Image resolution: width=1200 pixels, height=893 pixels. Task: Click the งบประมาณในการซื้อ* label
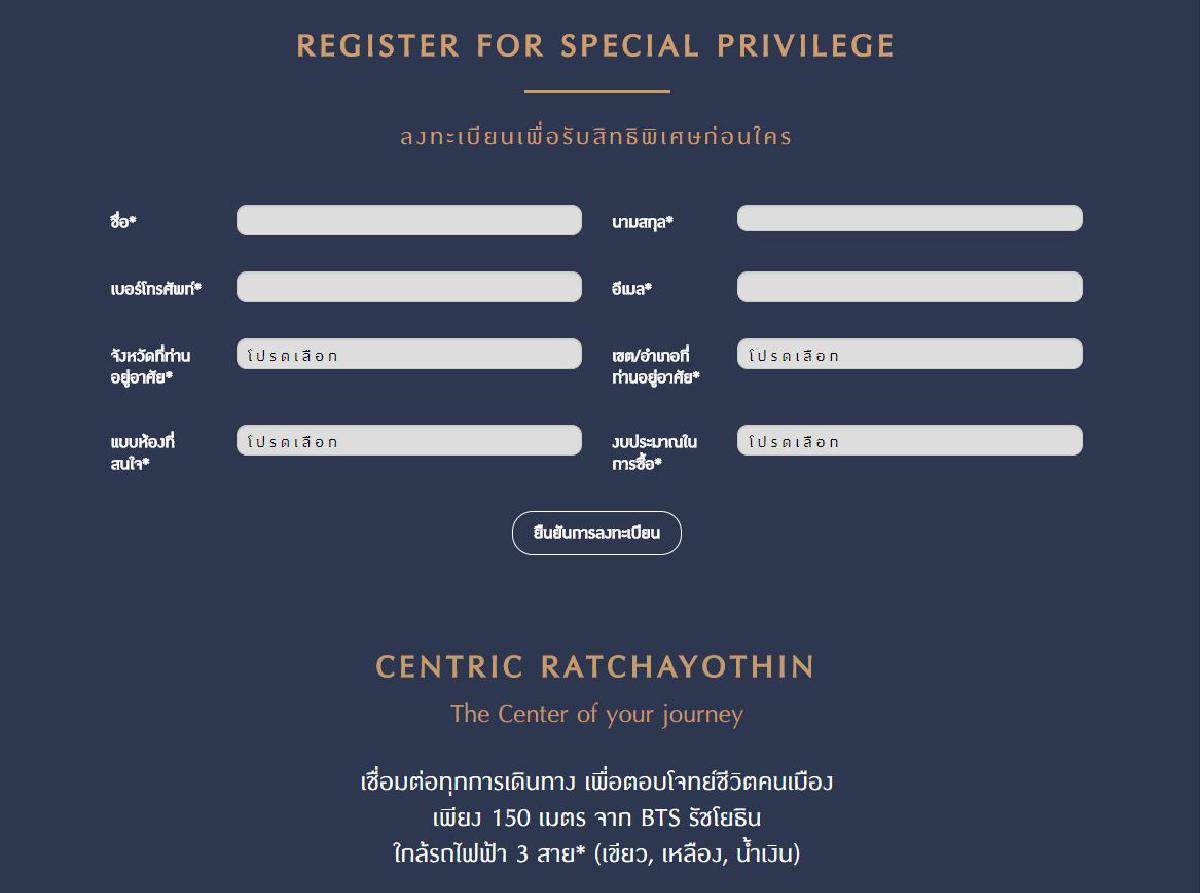tap(654, 452)
